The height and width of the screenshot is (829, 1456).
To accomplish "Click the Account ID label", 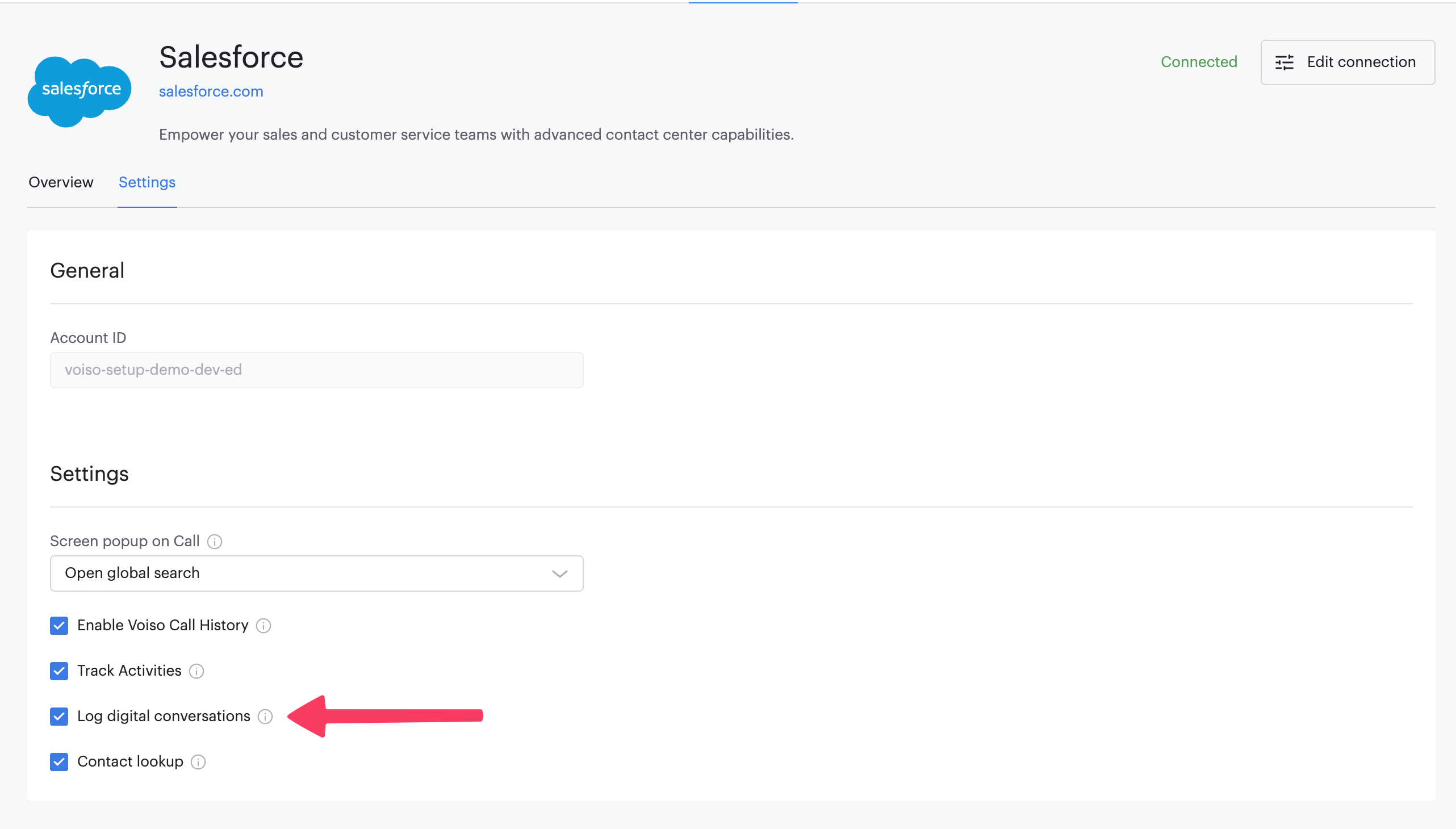I will (x=88, y=338).
